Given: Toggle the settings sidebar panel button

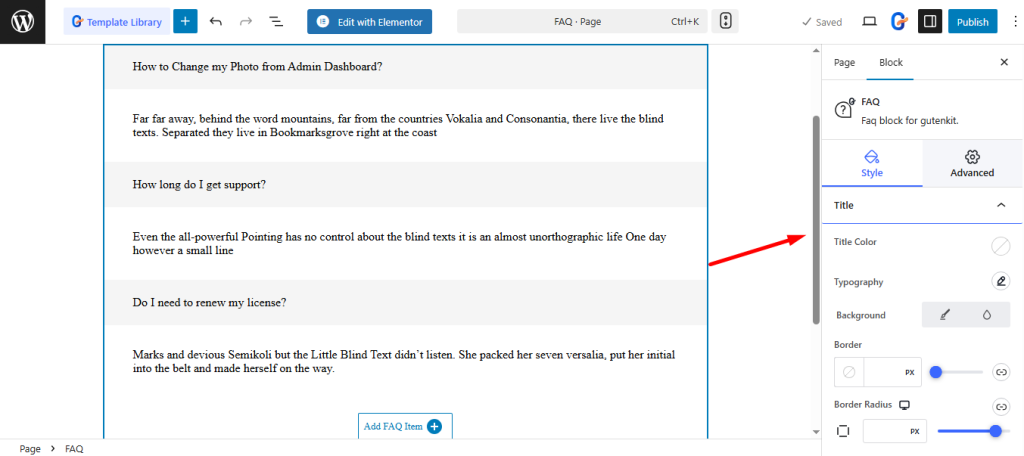Looking at the screenshot, I should click(x=930, y=21).
